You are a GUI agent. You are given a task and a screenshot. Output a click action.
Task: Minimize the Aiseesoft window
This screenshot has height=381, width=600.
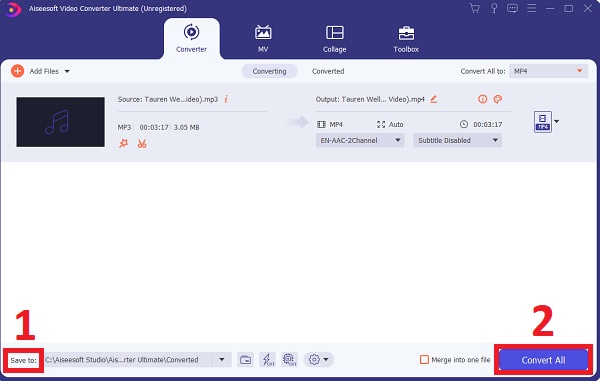tap(550, 8)
